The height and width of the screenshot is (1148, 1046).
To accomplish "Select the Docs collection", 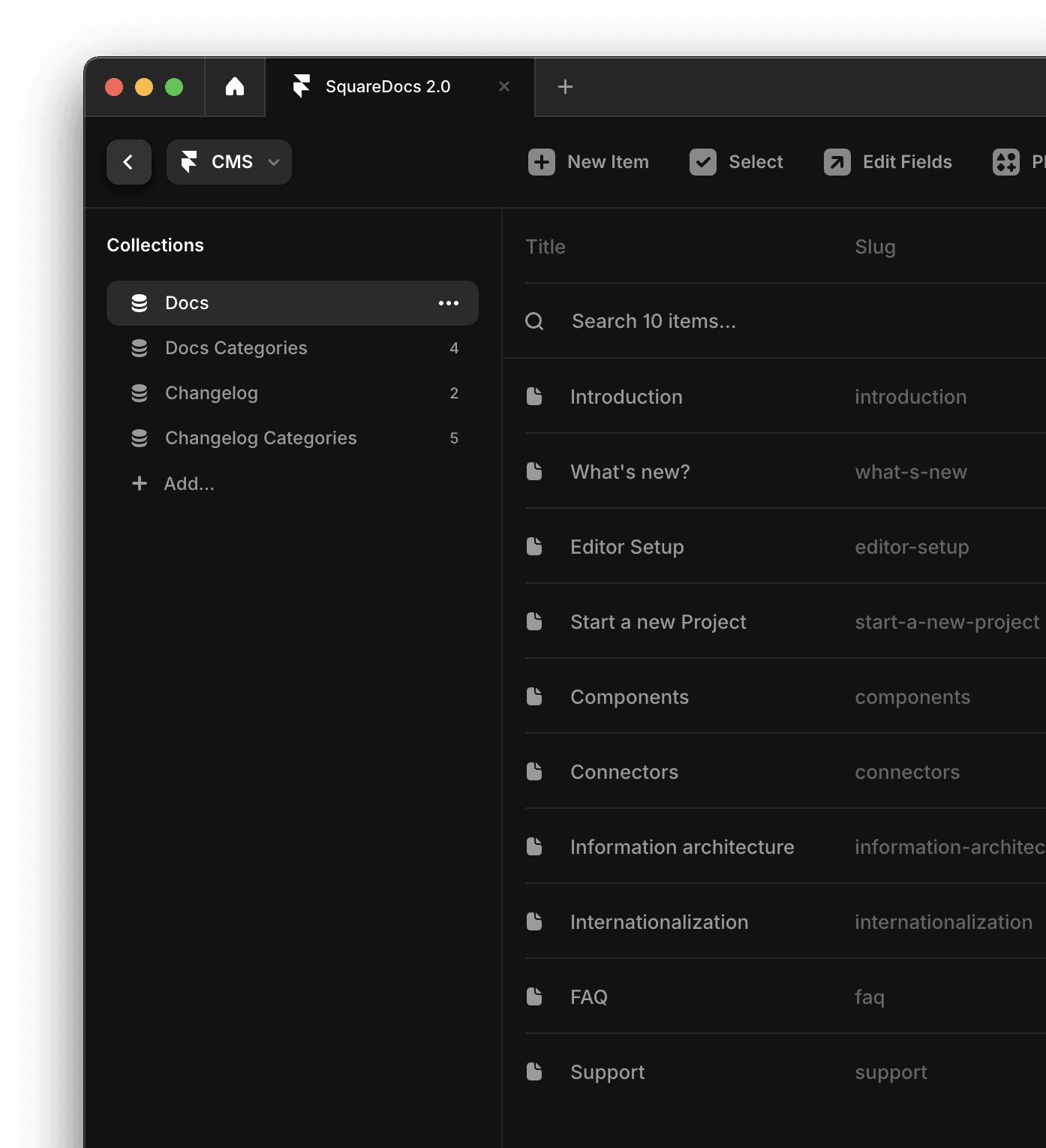I will (293, 303).
